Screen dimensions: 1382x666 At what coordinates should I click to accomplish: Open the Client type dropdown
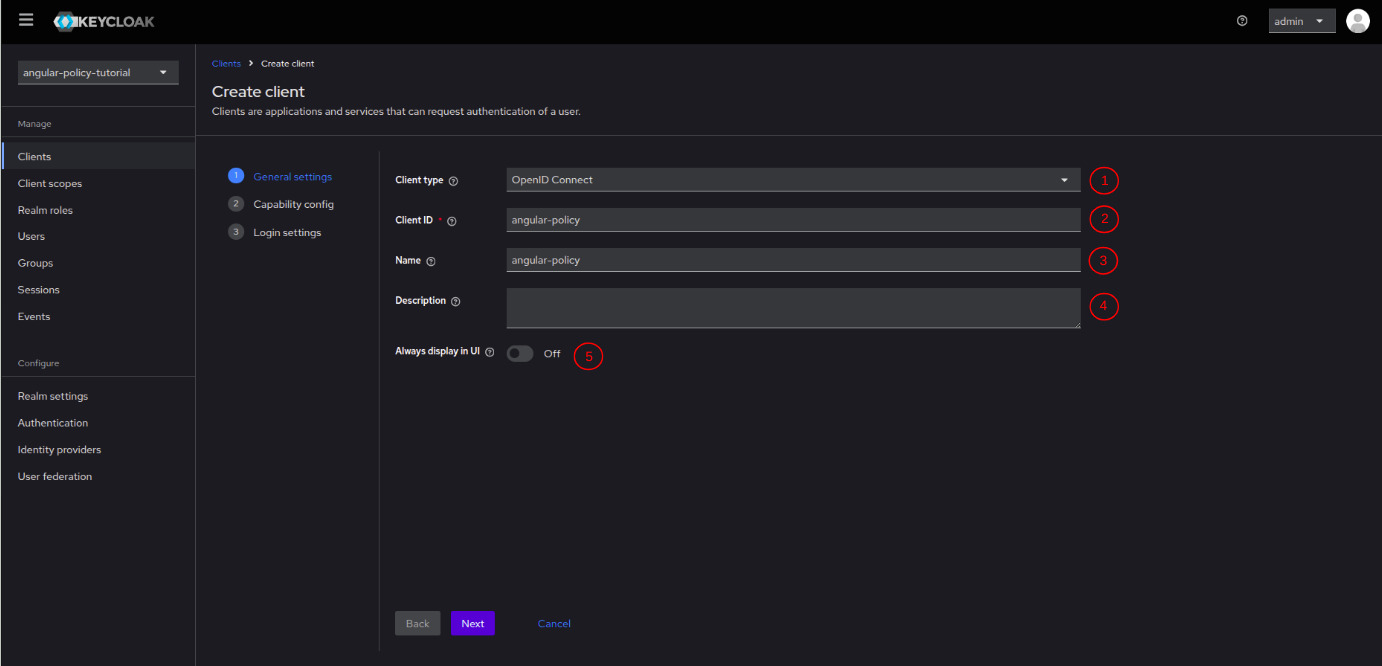792,180
